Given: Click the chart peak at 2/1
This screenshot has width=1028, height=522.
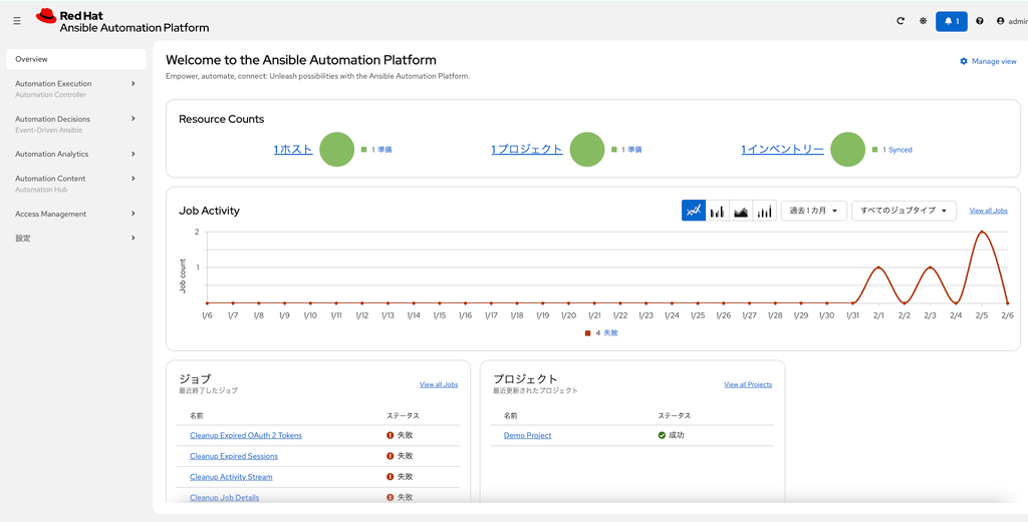Looking at the screenshot, I should click(879, 267).
